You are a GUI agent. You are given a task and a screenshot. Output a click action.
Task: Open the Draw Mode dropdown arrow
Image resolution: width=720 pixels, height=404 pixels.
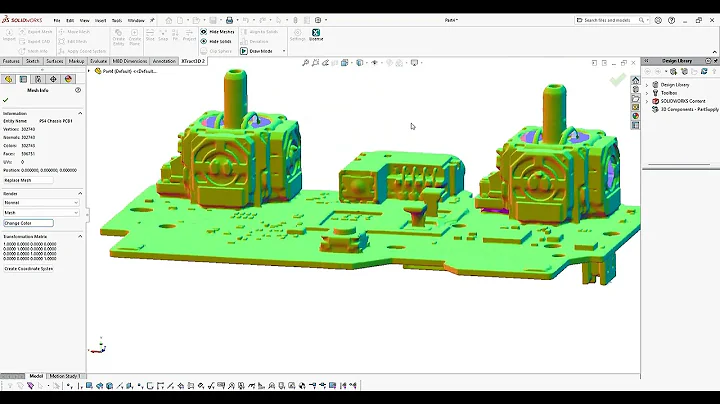[284, 51]
